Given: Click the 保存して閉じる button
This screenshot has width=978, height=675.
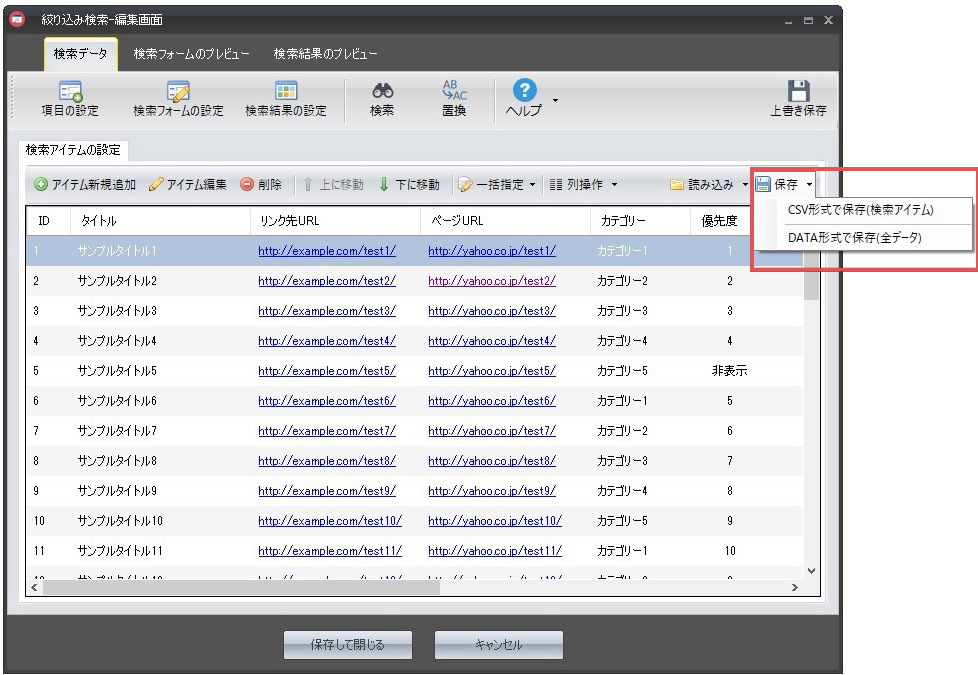Looking at the screenshot, I should click(x=347, y=645).
